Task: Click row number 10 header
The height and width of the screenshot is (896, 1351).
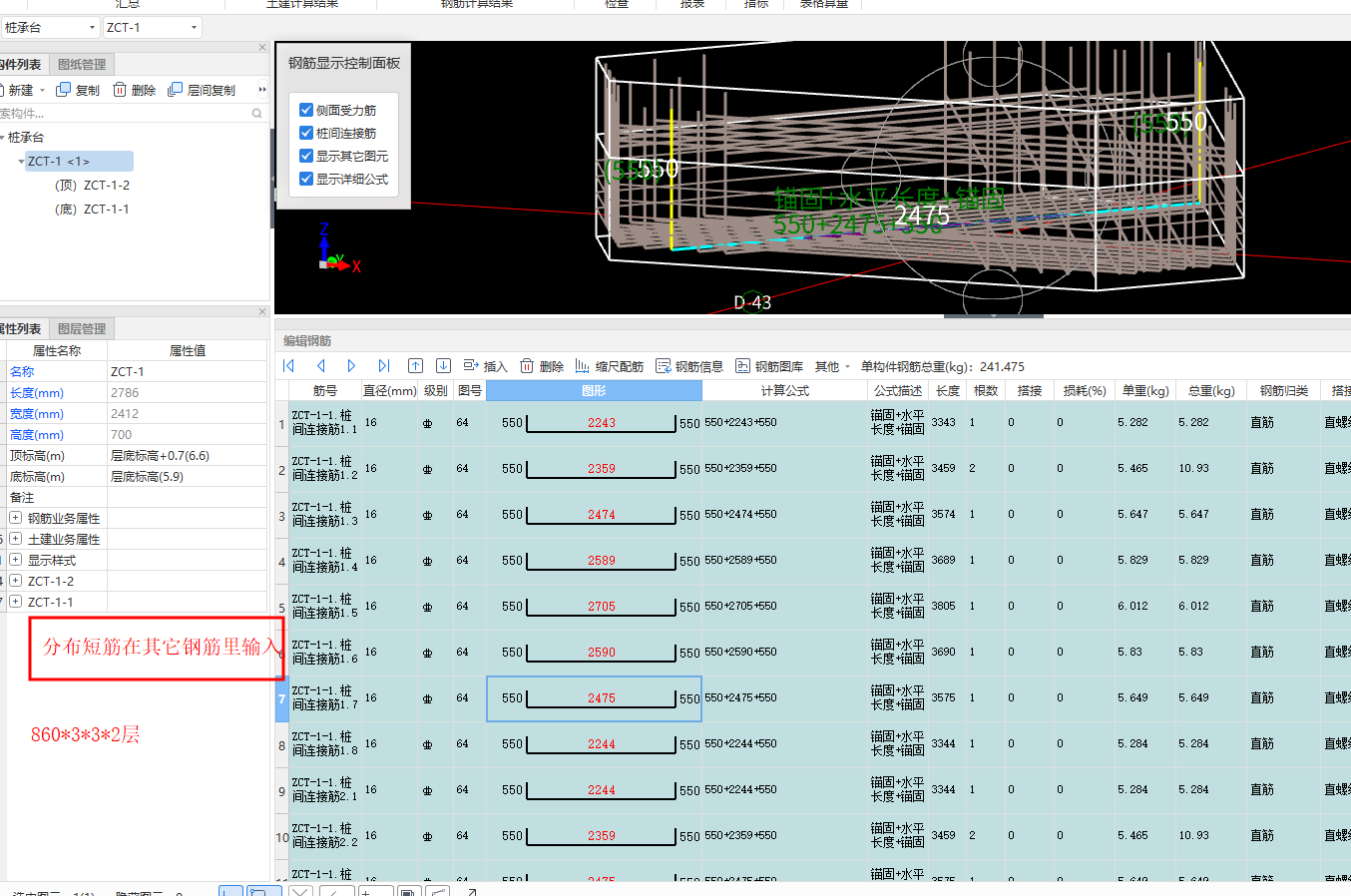Action: (281, 836)
